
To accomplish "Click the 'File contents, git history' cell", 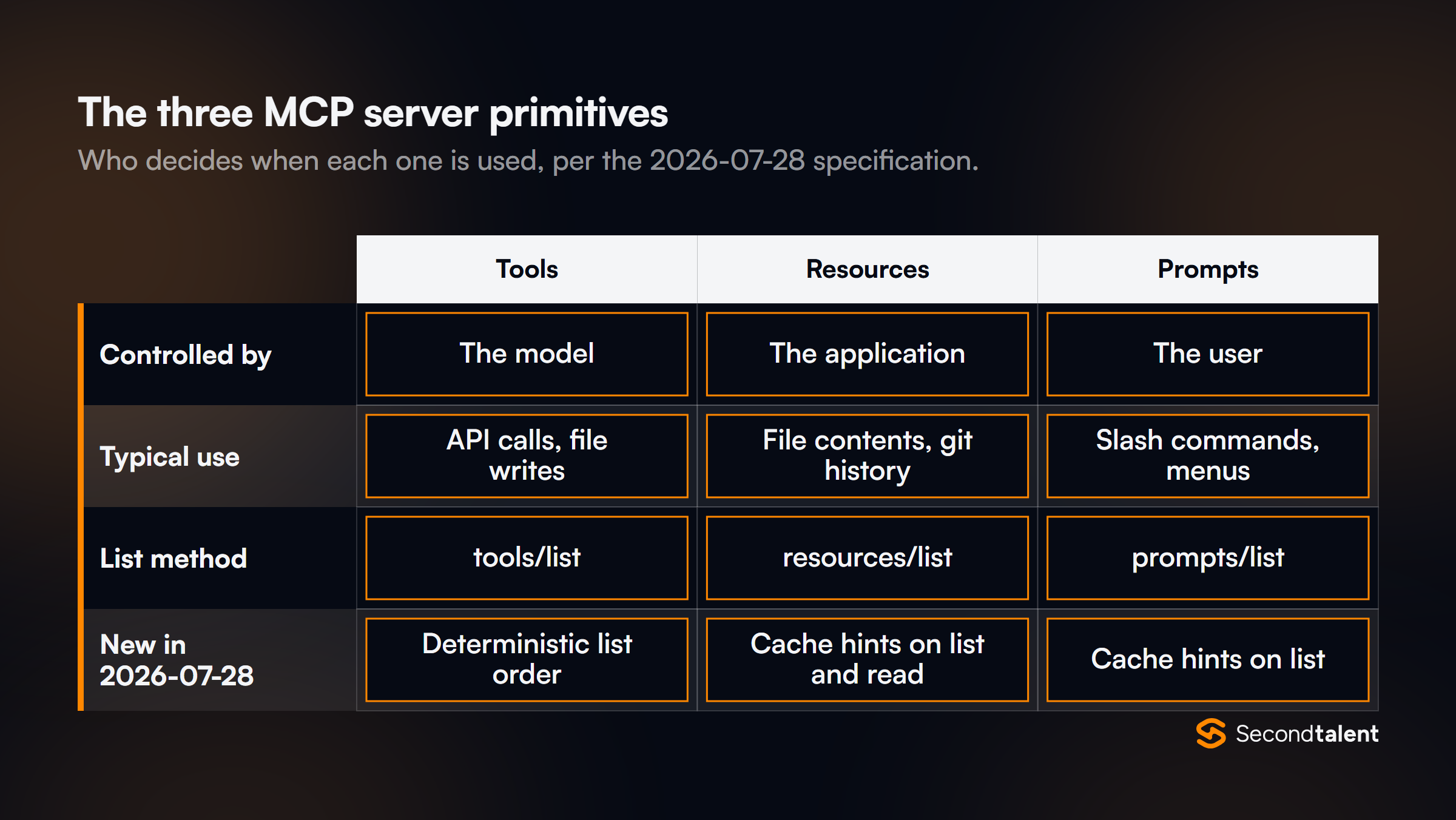I will coord(868,456).
